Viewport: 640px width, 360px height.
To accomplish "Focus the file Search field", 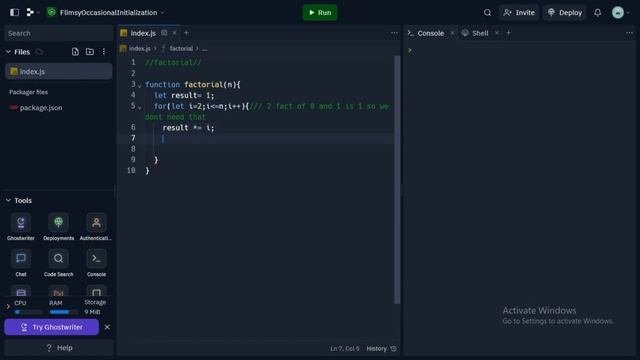I will 58,33.
